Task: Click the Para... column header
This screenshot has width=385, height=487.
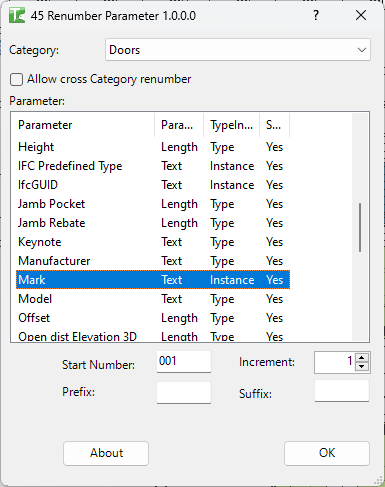Action: pyautogui.click(x=179, y=125)
